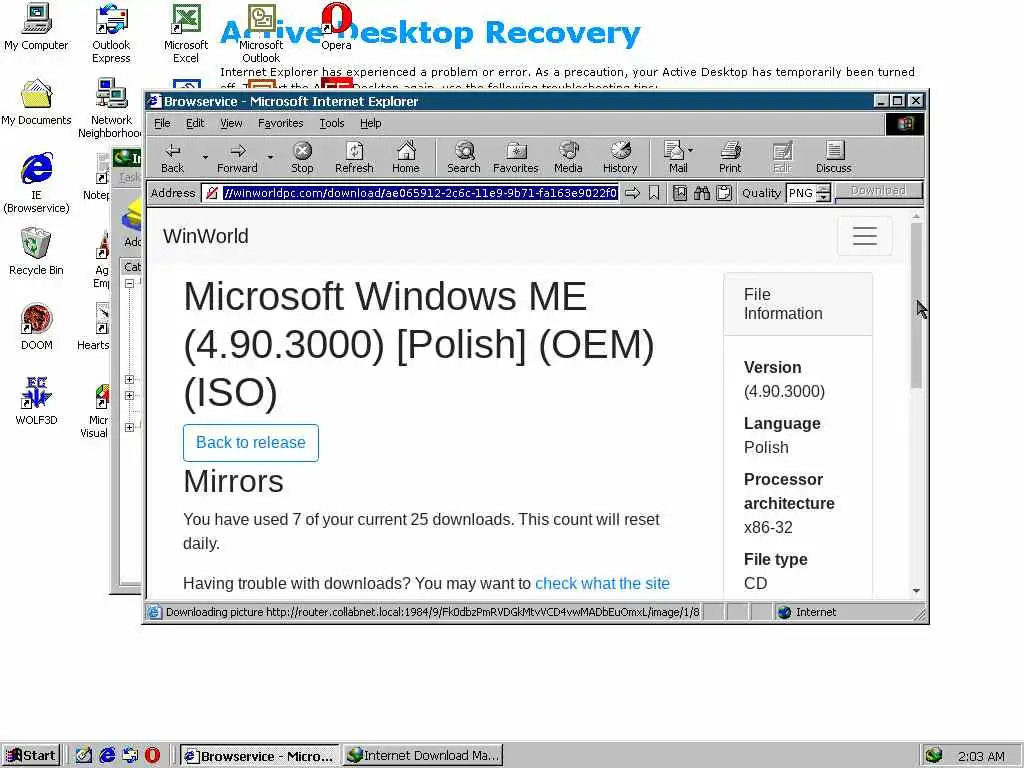
Task: Click the Mail toolbar button
Action: click(675, 158)
